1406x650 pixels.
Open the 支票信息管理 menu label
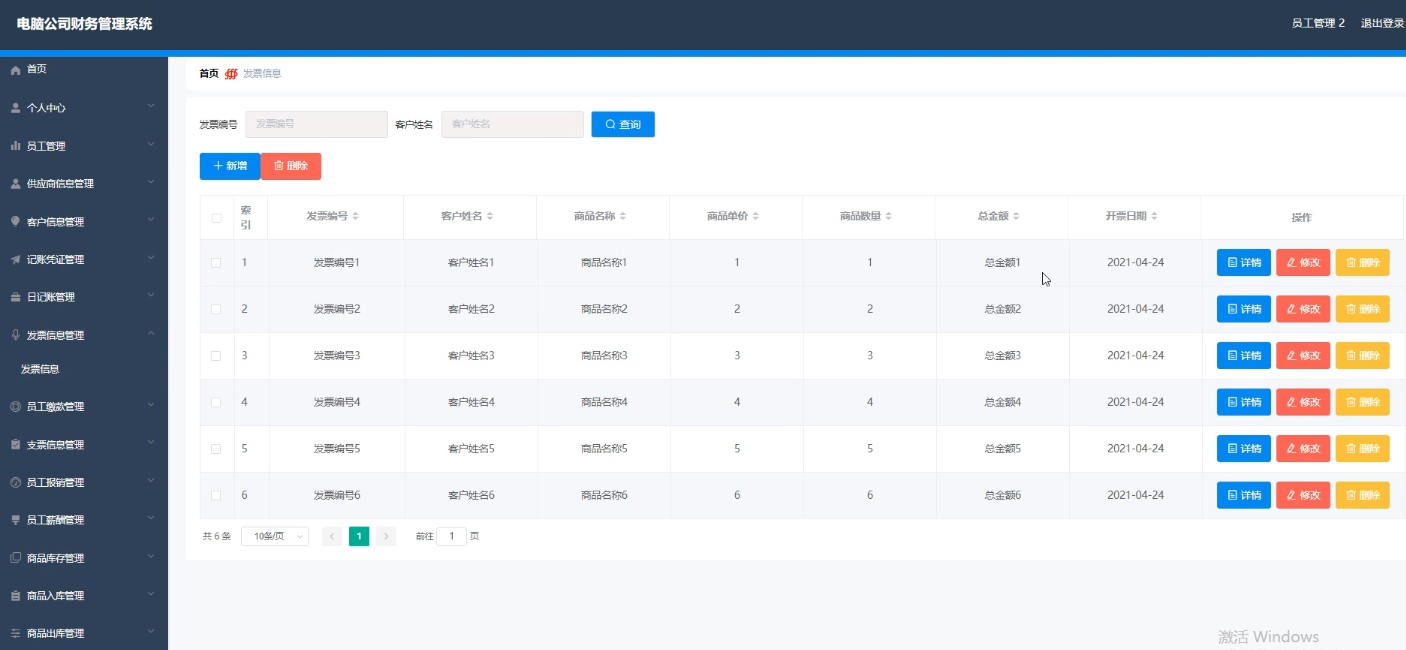(x=55, y=445)
